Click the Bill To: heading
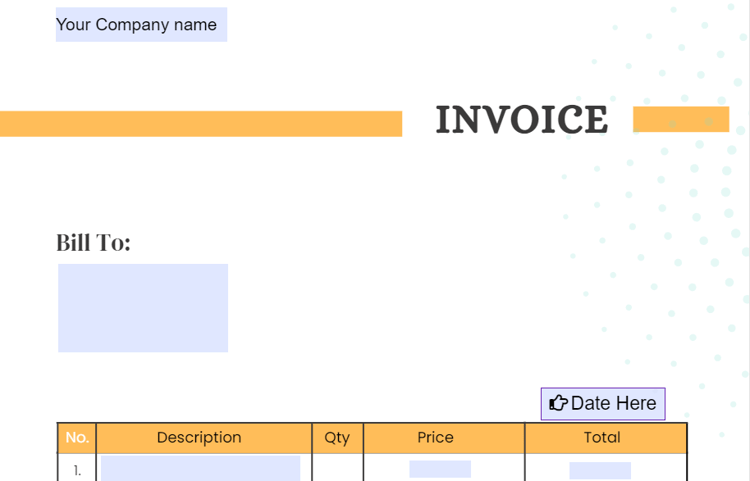This screenshot has height=481, width=750. click(93, 242)
